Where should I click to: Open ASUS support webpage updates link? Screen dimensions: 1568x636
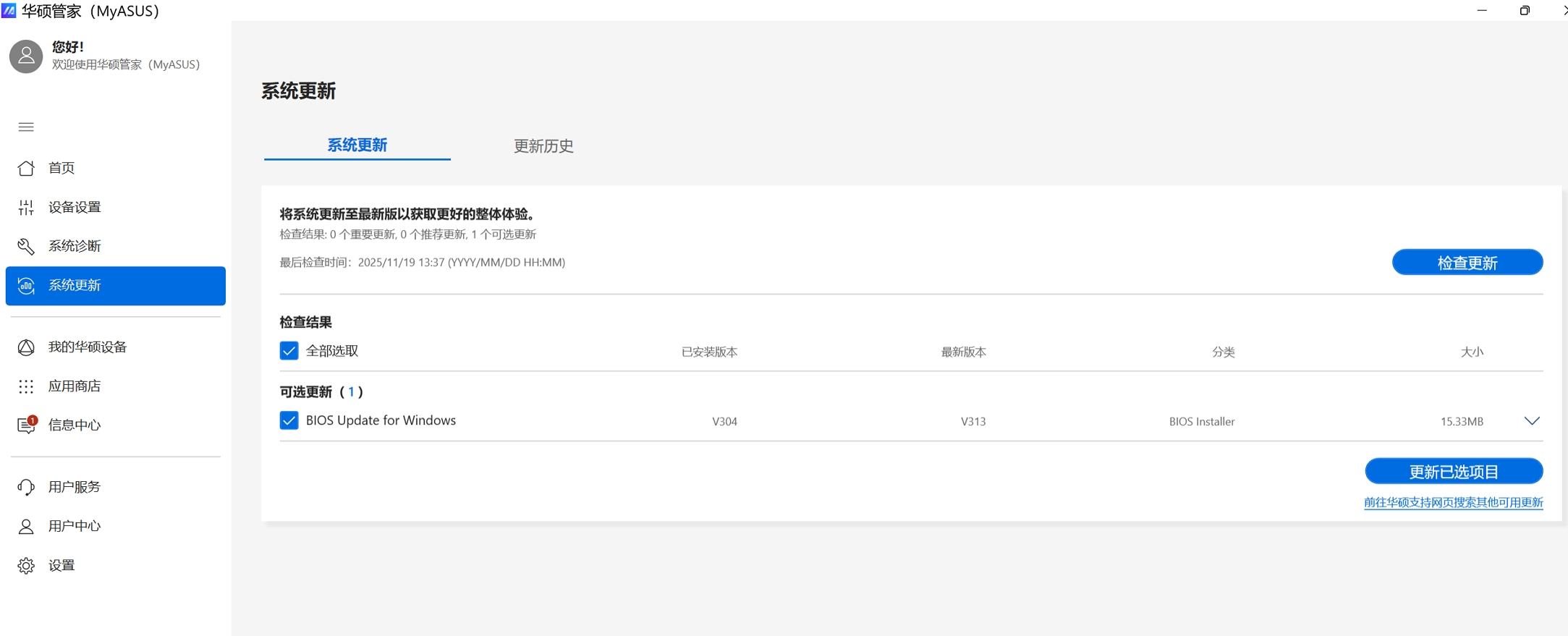[1453, 502]
